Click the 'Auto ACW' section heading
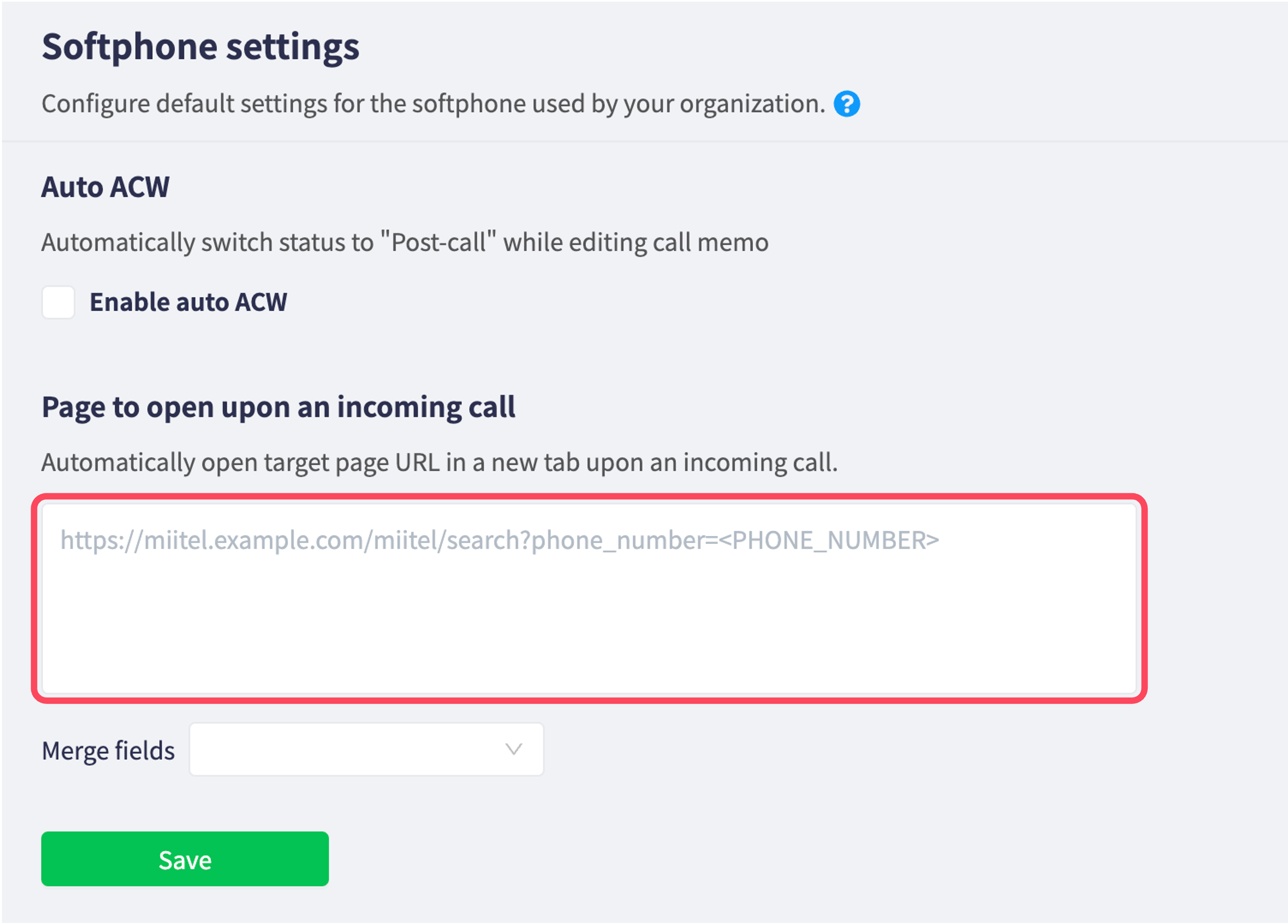Screen dimensions: 1288x924 point(105,187)
